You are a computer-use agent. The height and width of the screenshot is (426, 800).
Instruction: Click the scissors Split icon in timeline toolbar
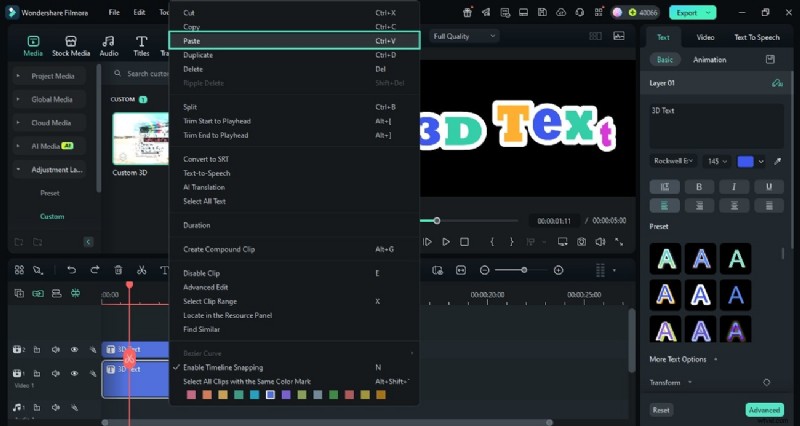click(x=141, y=270)
